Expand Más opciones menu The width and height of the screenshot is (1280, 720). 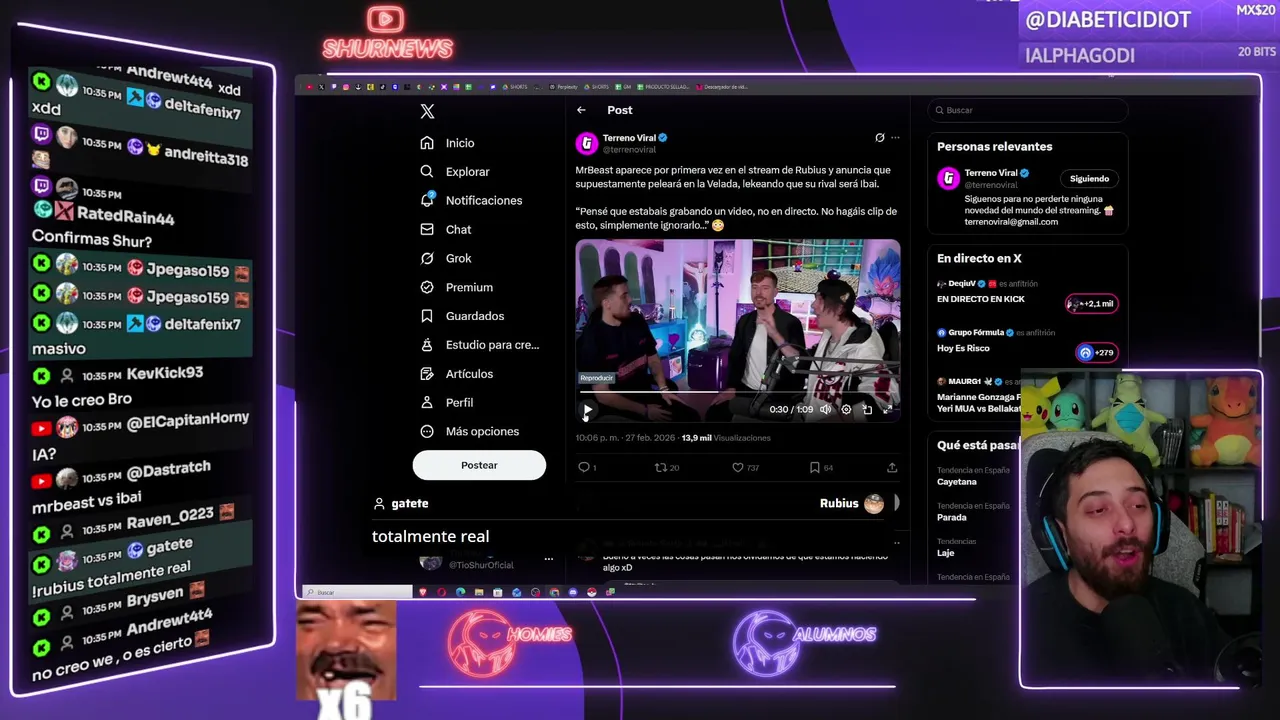[x=469, y=431]
